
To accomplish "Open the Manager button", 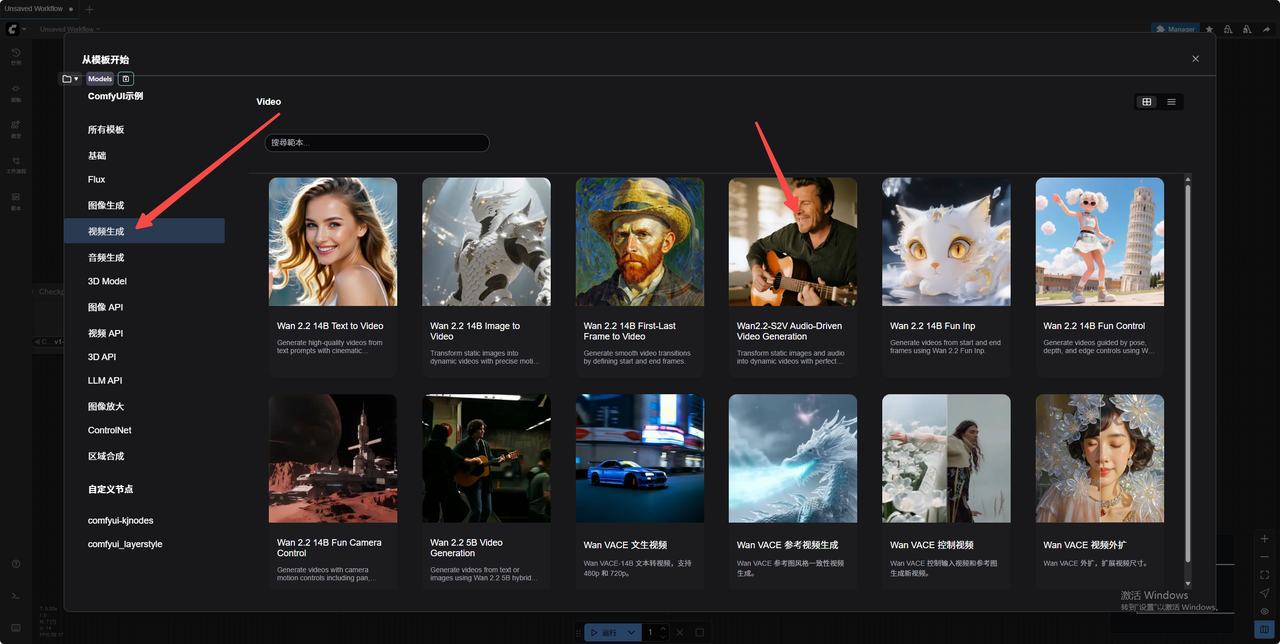I will [1175, 30].
